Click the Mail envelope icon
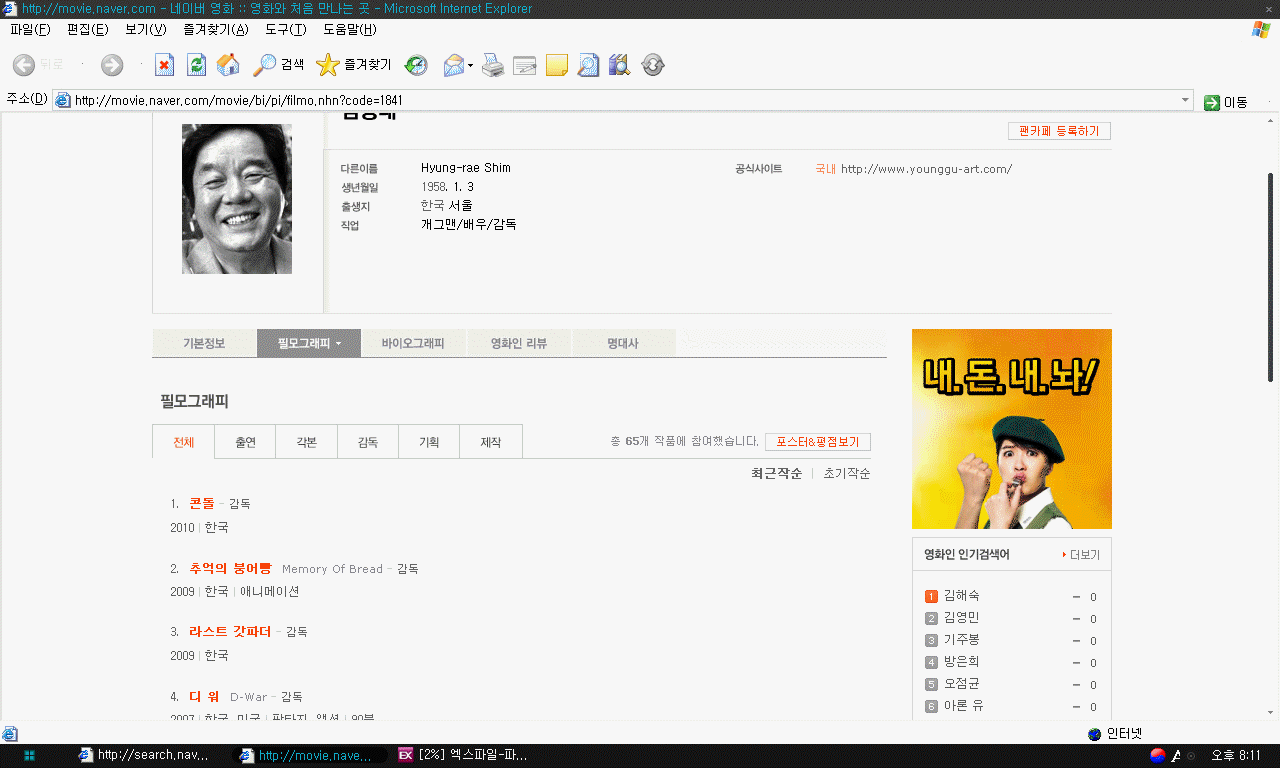The width and height of the screenshot is (1280, 768). coord(453,65)
